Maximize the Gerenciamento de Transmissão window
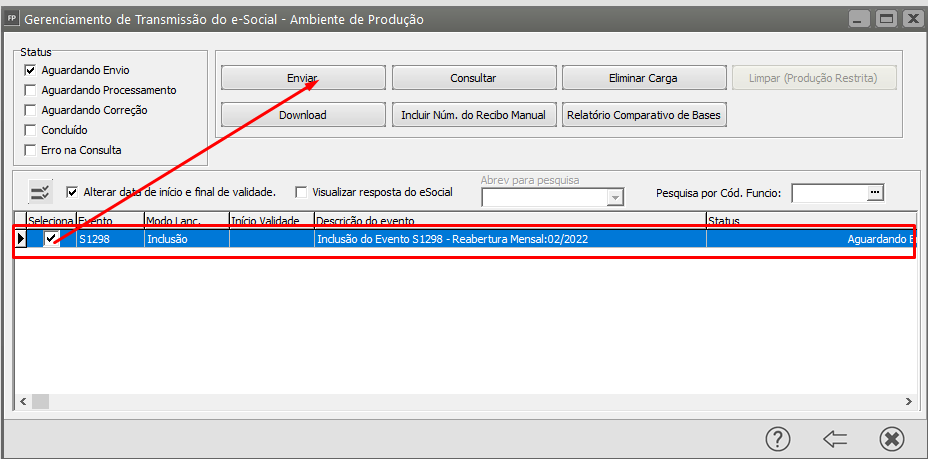This screenshot has height=459, width=928. (886, 19)
